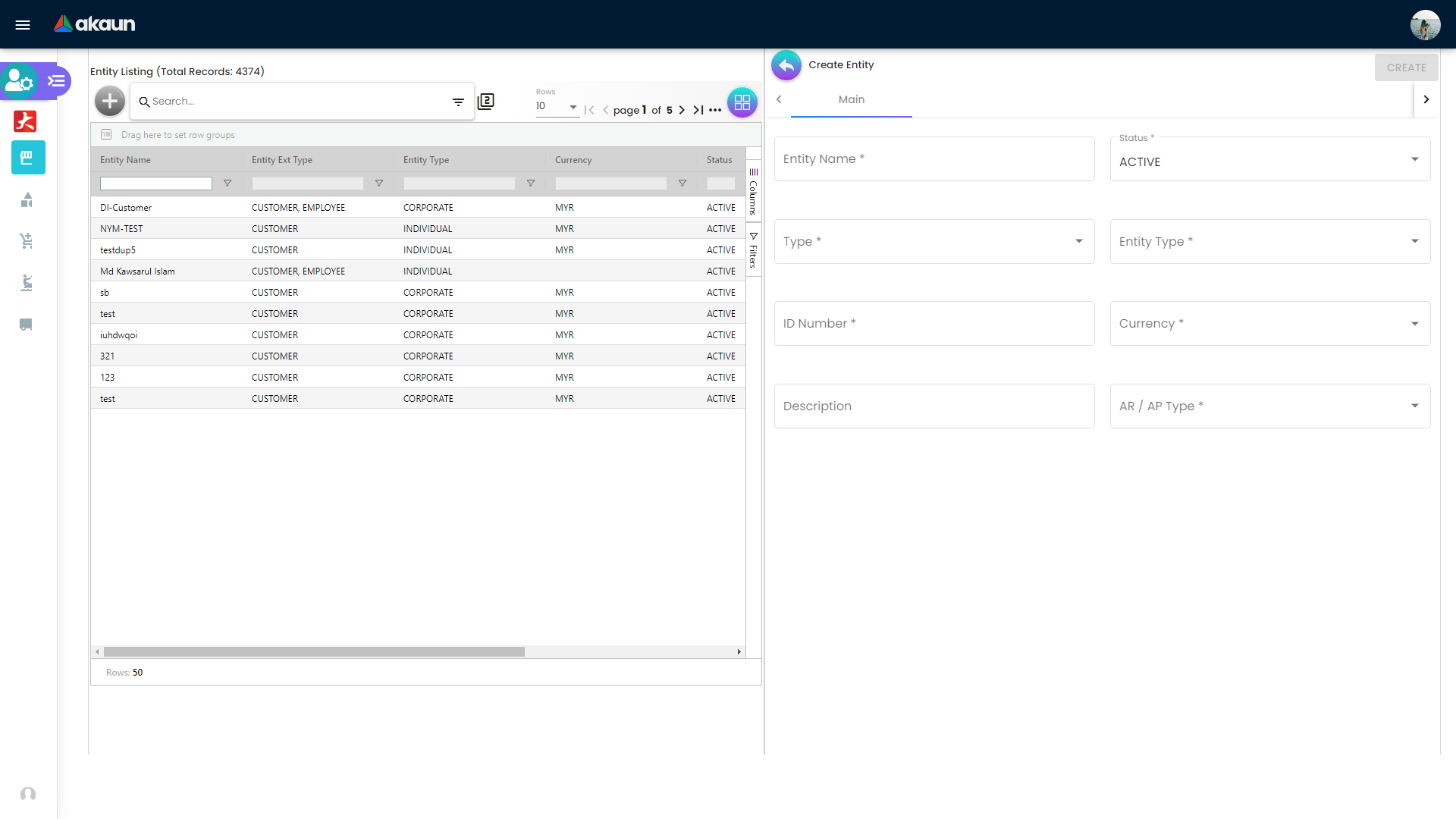
Task: Open the chat message sidebar icon
Action: (26, 325)
